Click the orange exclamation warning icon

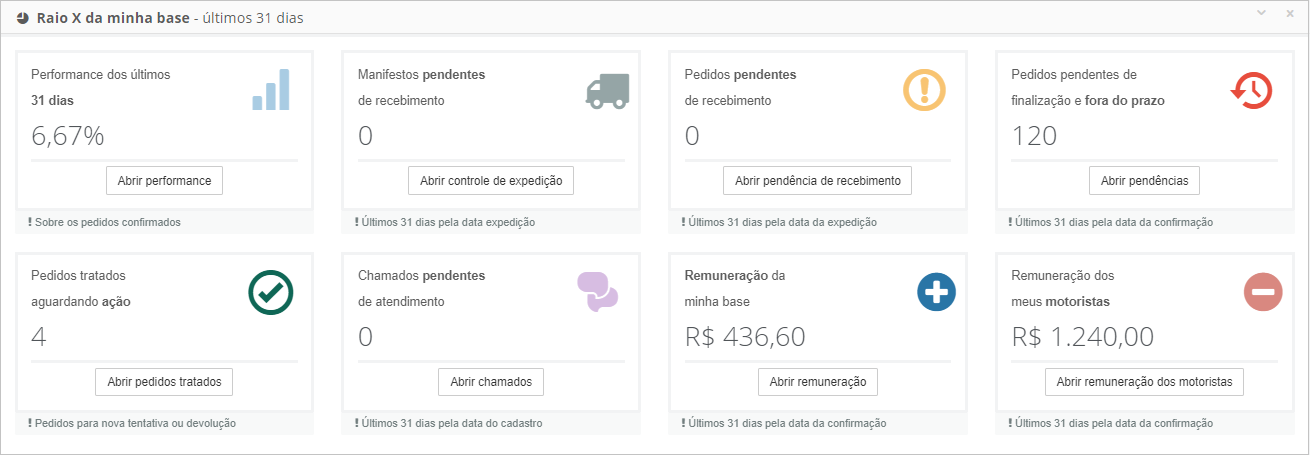click(x=924, y=90)
